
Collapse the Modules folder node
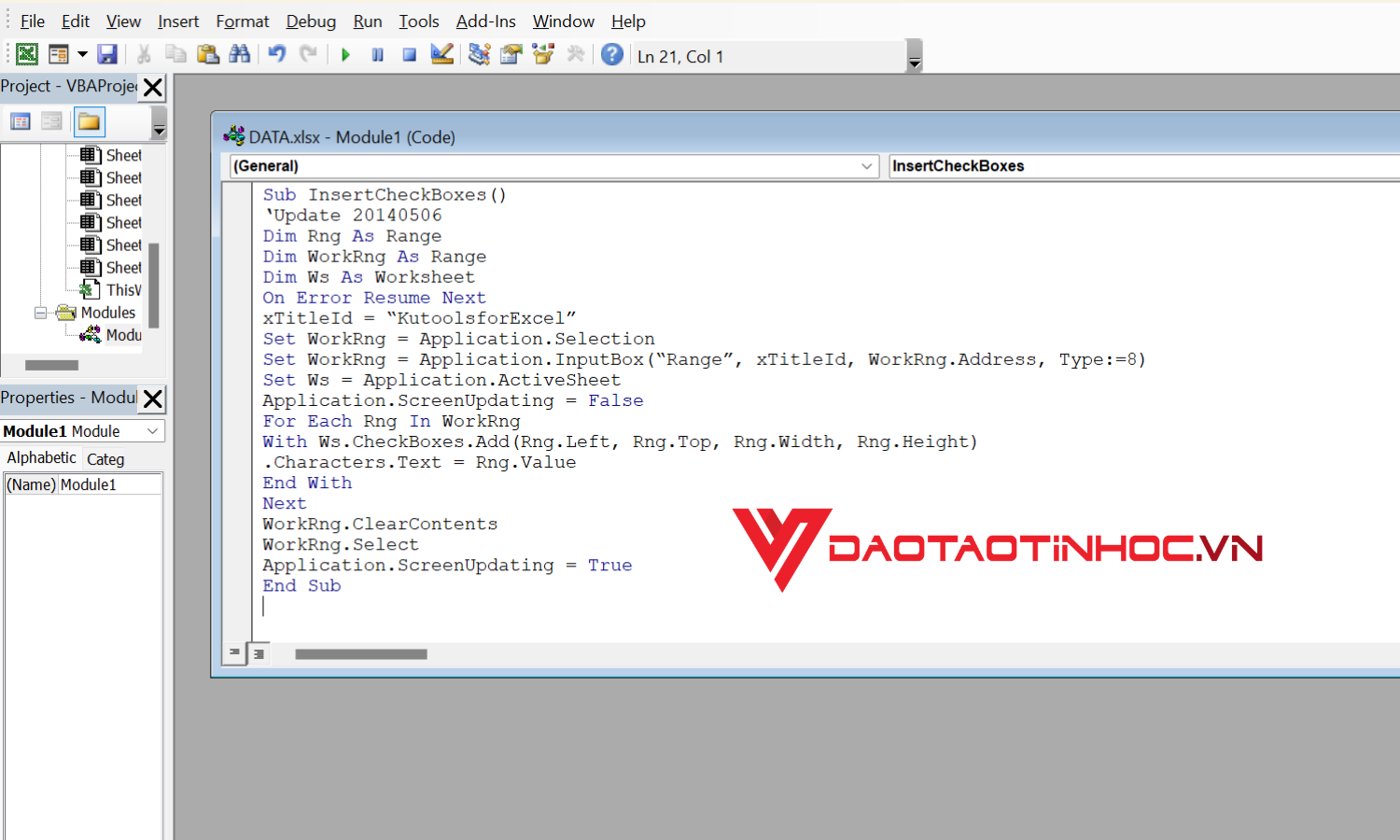40,312
